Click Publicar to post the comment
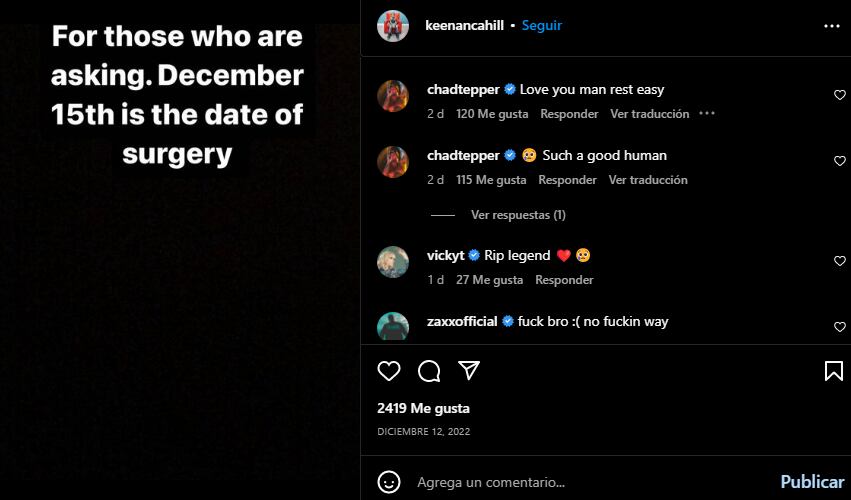 (812, 481)
